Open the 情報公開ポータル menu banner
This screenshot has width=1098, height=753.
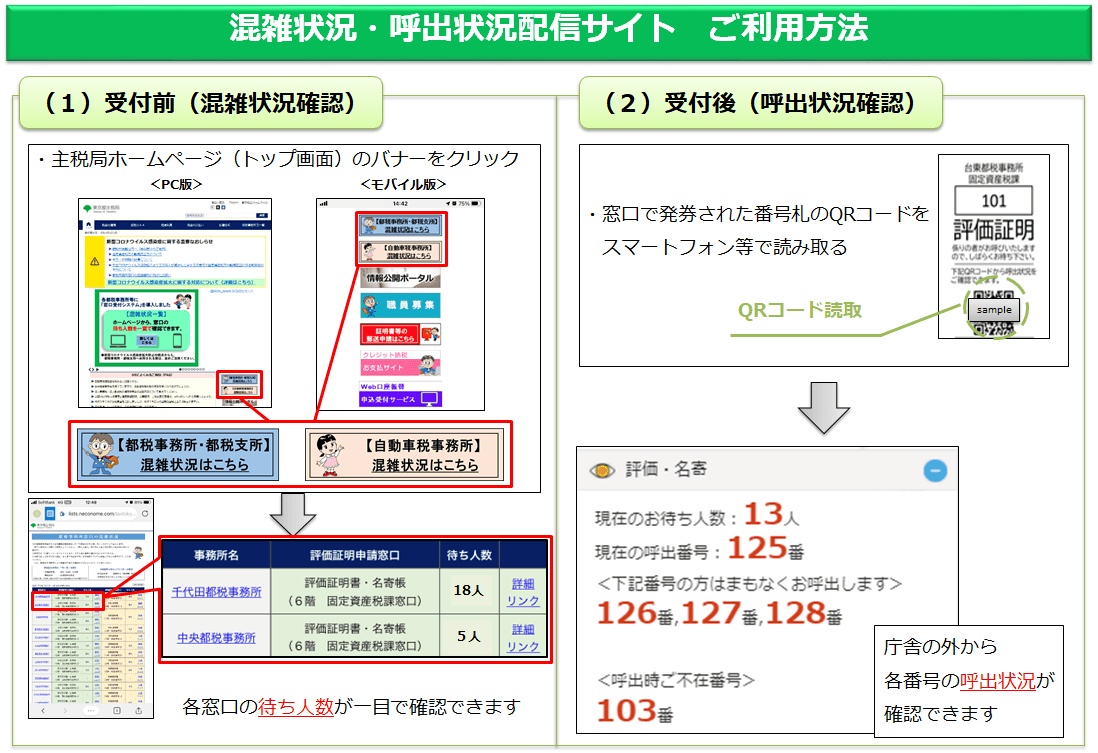(x=399, y=277)
